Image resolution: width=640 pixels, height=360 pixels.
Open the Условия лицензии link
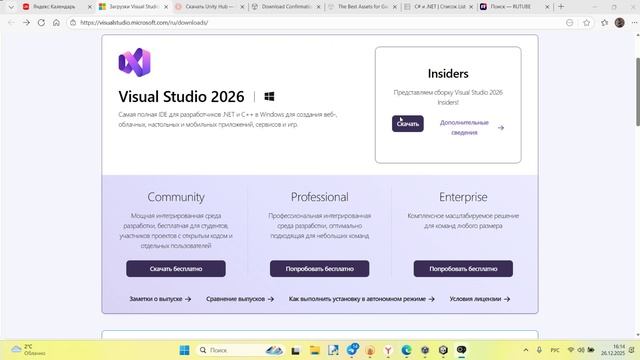pos(480,299)
